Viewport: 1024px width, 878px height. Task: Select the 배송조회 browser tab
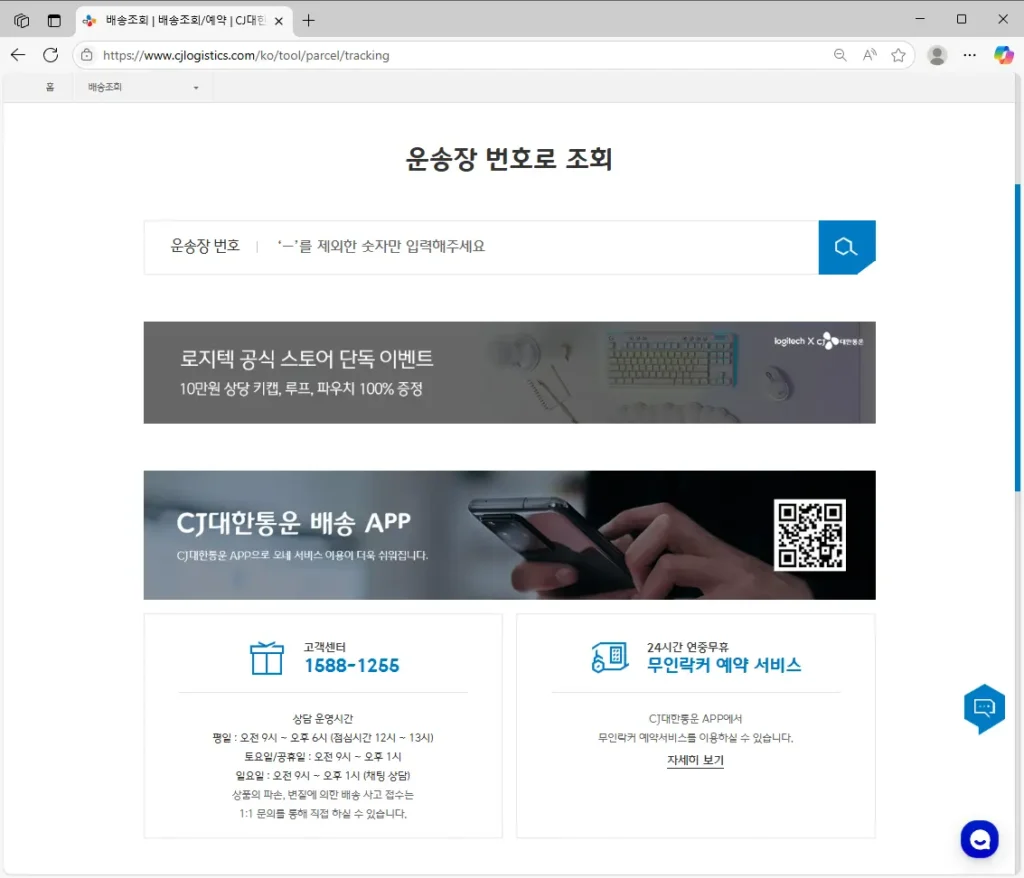pos(184,21)
